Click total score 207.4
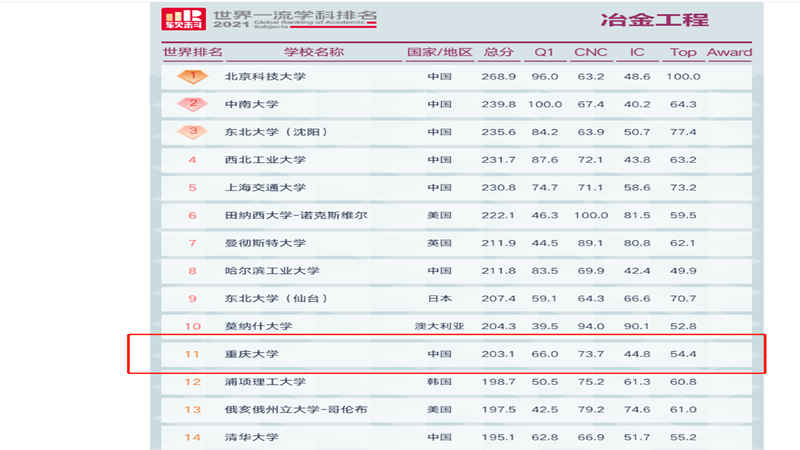Screen dimensions: 800x450 pyautogui.click(x=498, y=298)
